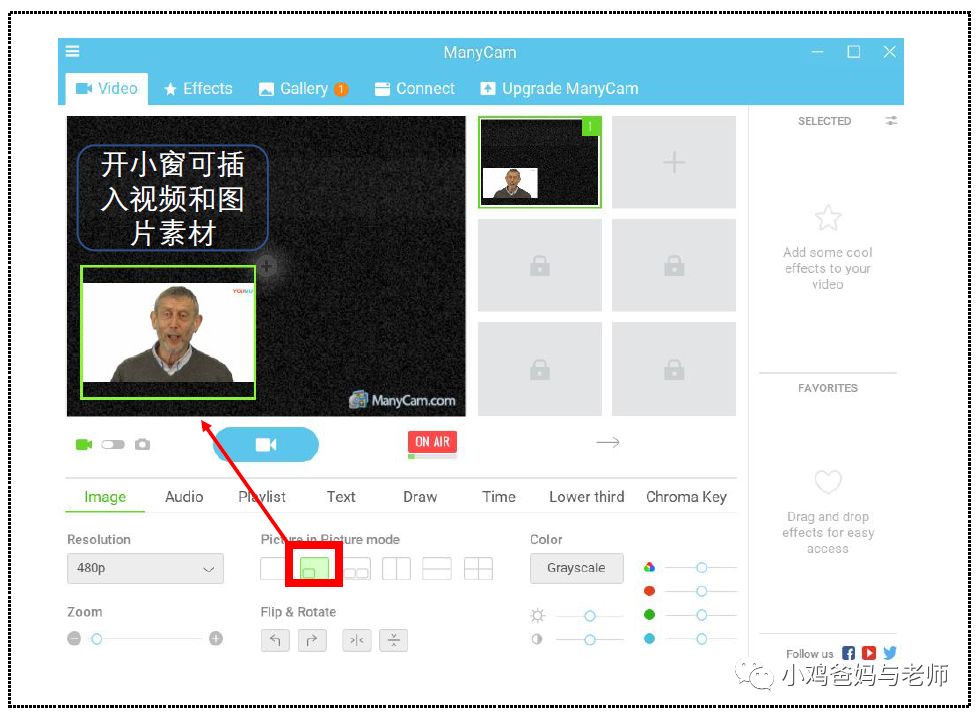The image size is (980, 718).
Task: Flip the video horizontally
Action: pyautogui.click(x=356, y=640)
